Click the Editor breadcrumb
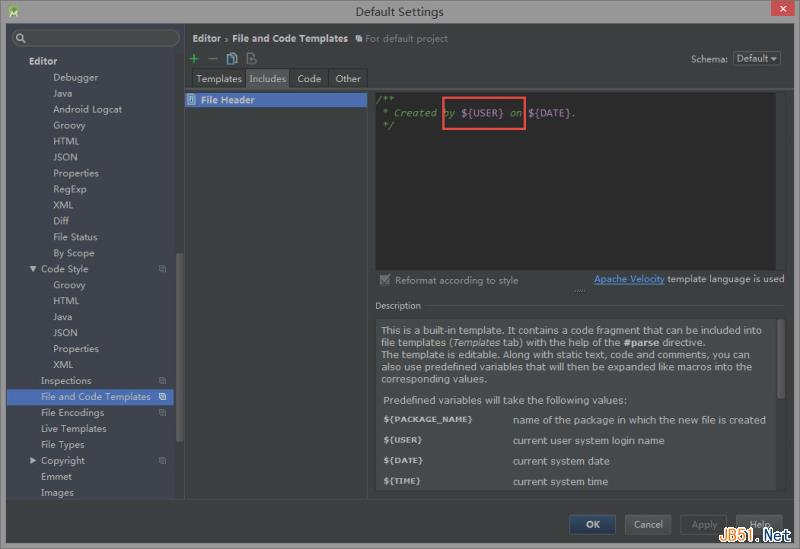 [x=207, y=38]
